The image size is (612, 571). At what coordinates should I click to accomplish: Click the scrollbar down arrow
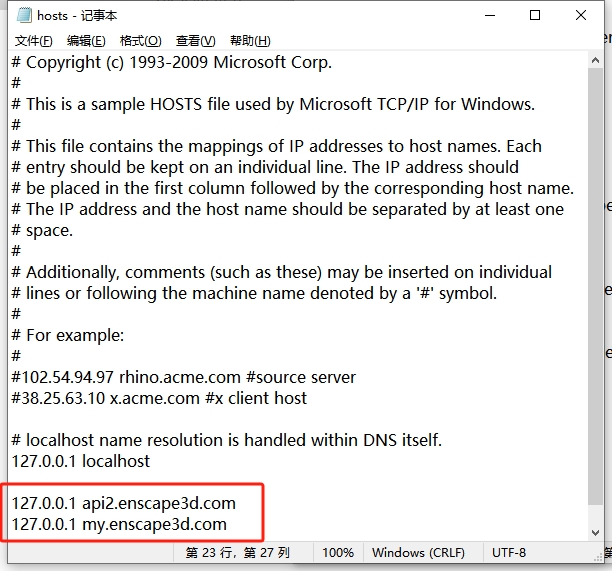click(595, 533)
